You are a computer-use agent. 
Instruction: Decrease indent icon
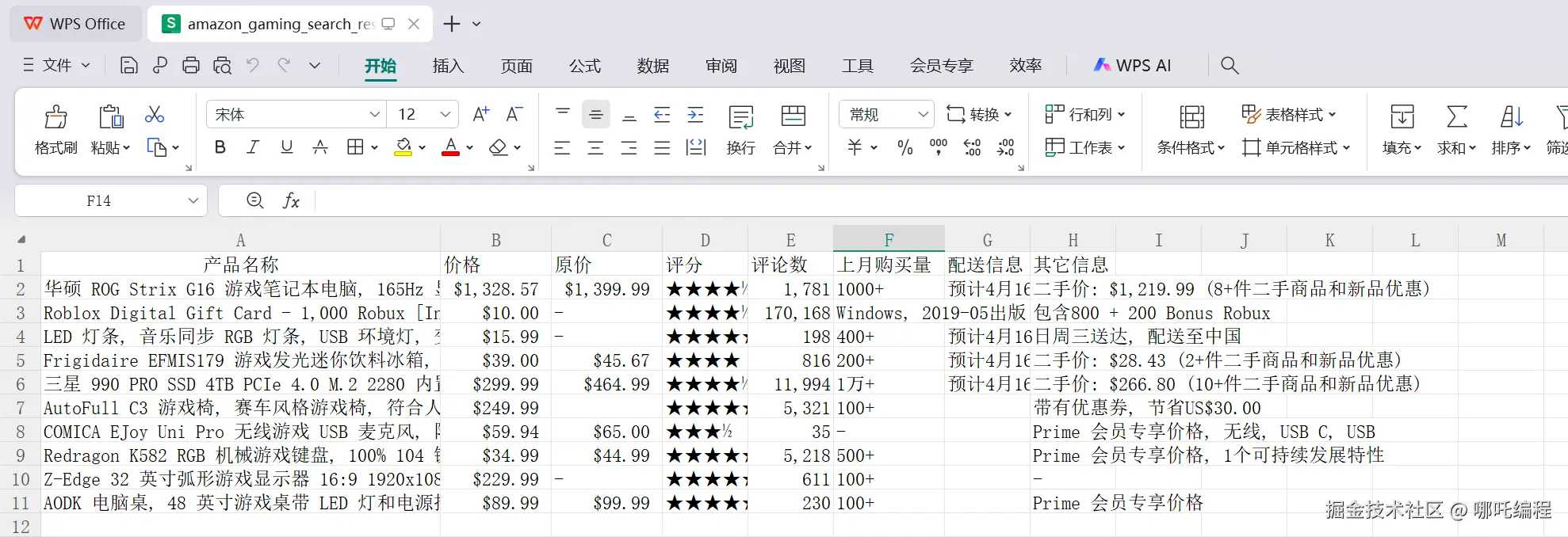(662, 115)
